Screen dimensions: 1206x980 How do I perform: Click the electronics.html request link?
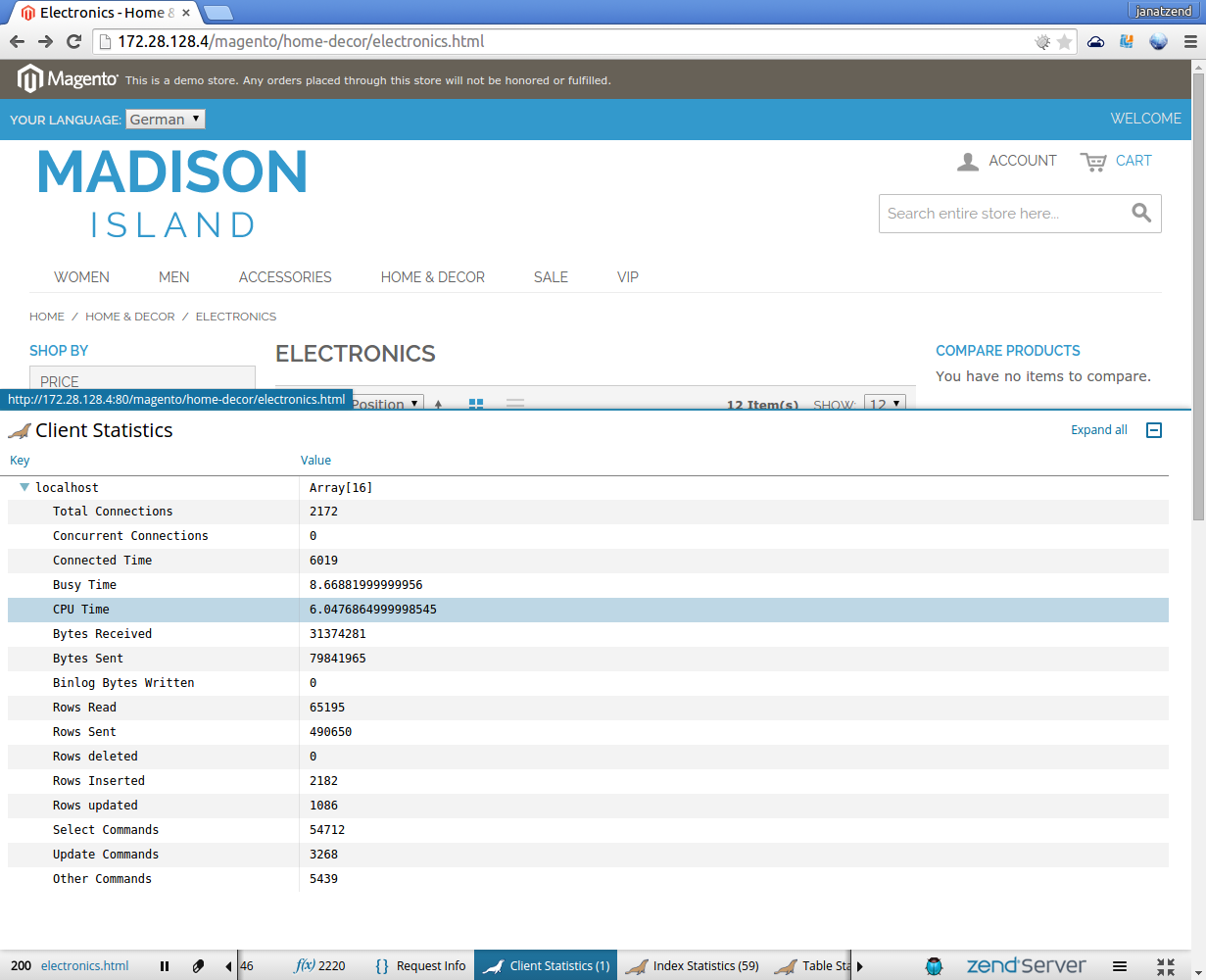[84, 966]
